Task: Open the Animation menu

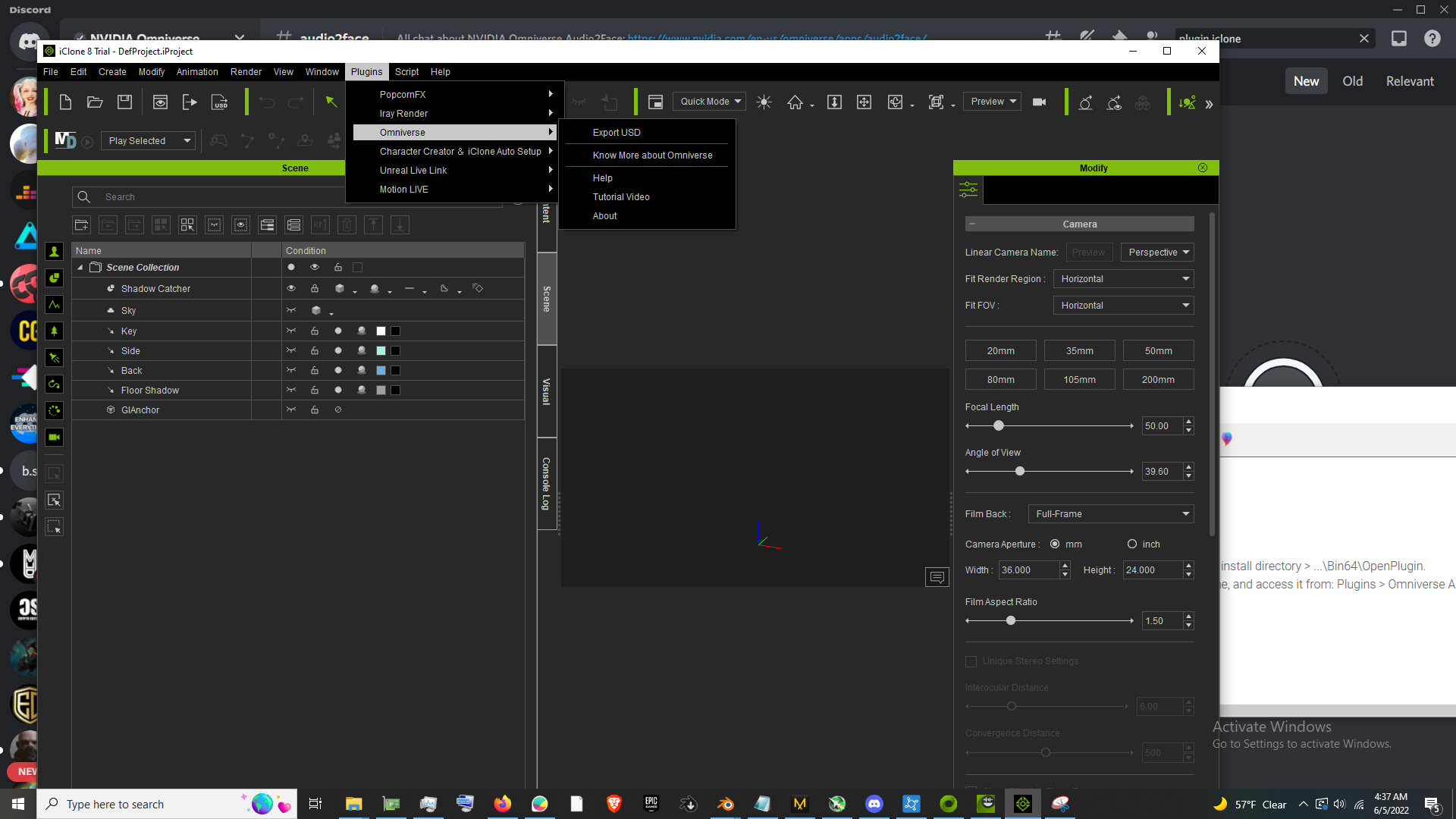Action: coord(197,71)
